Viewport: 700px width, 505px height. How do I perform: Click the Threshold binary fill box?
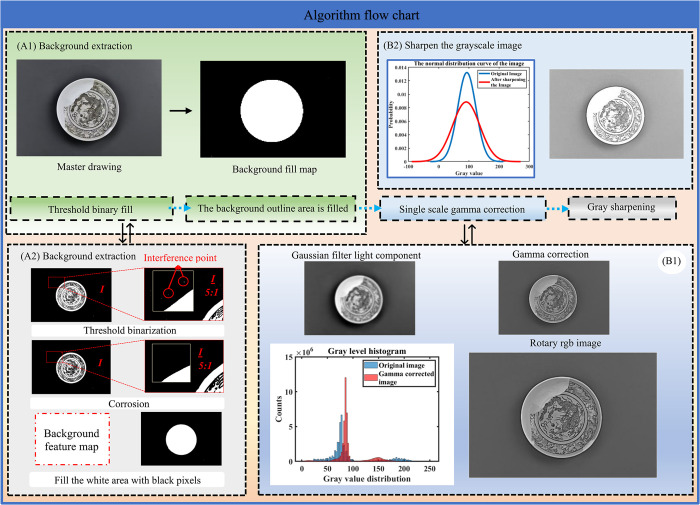(91, 209)
